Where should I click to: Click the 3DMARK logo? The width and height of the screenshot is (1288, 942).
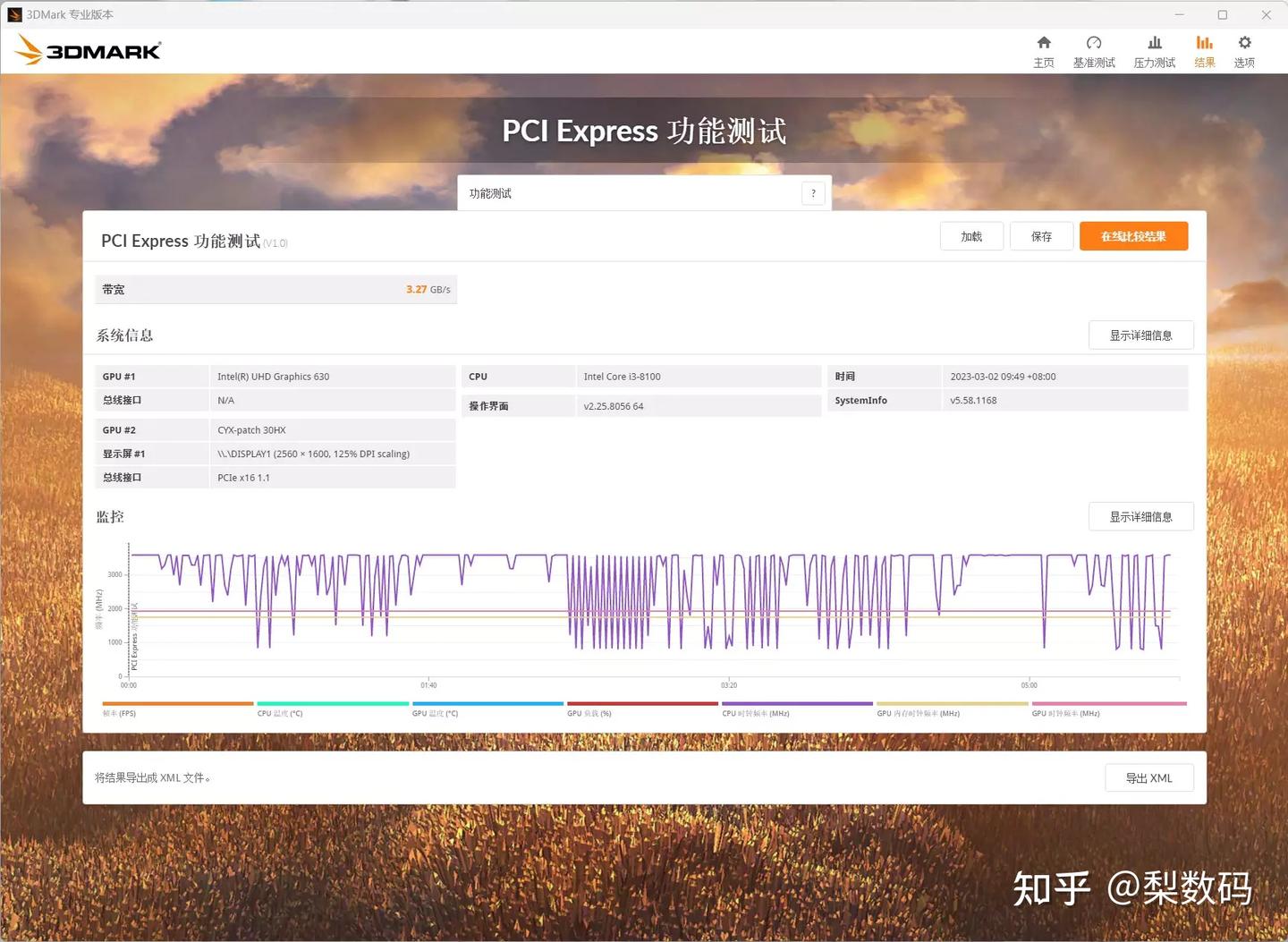pos(87,49)
